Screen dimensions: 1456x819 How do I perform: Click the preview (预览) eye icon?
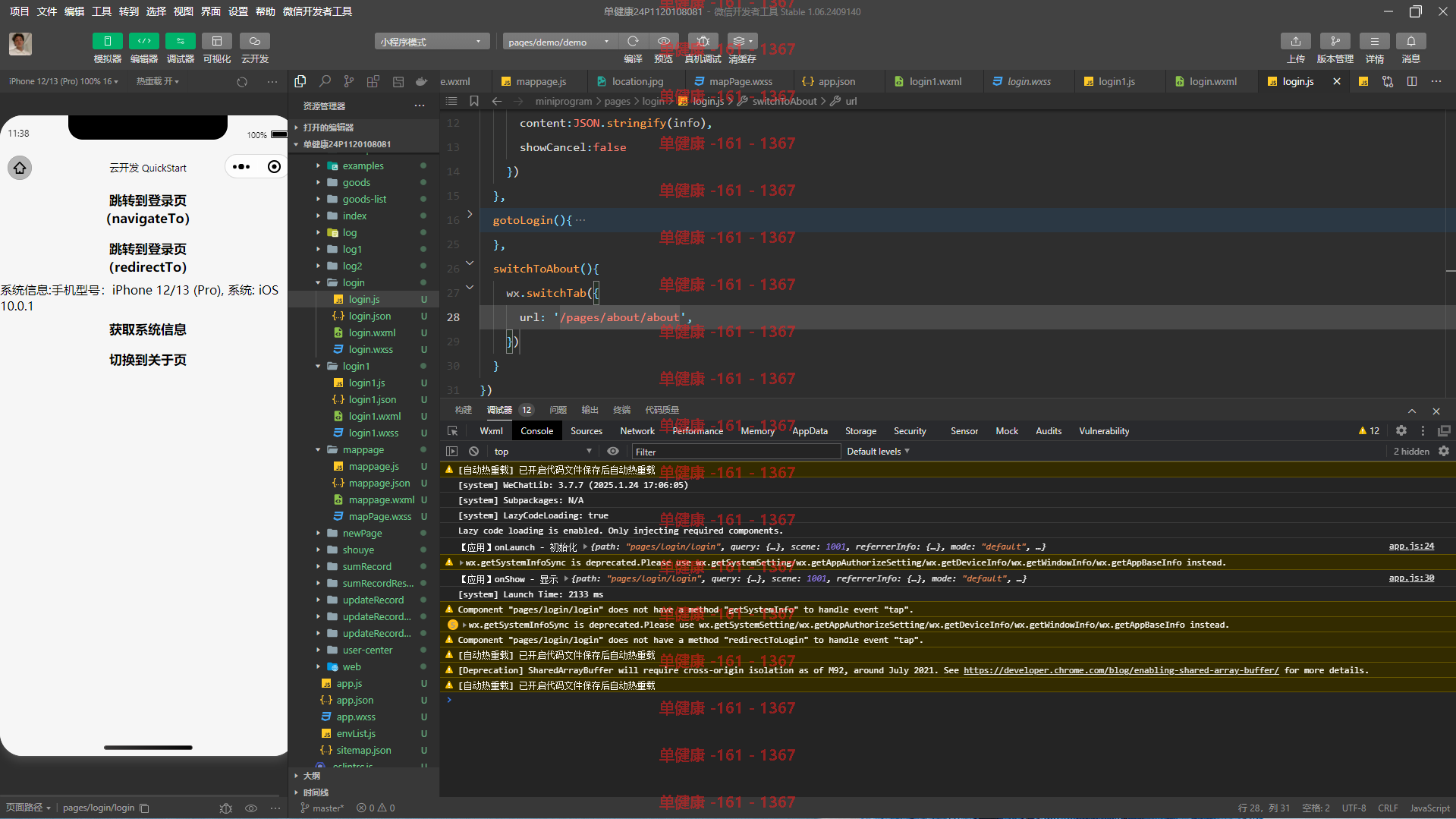[x=664, y=41]
